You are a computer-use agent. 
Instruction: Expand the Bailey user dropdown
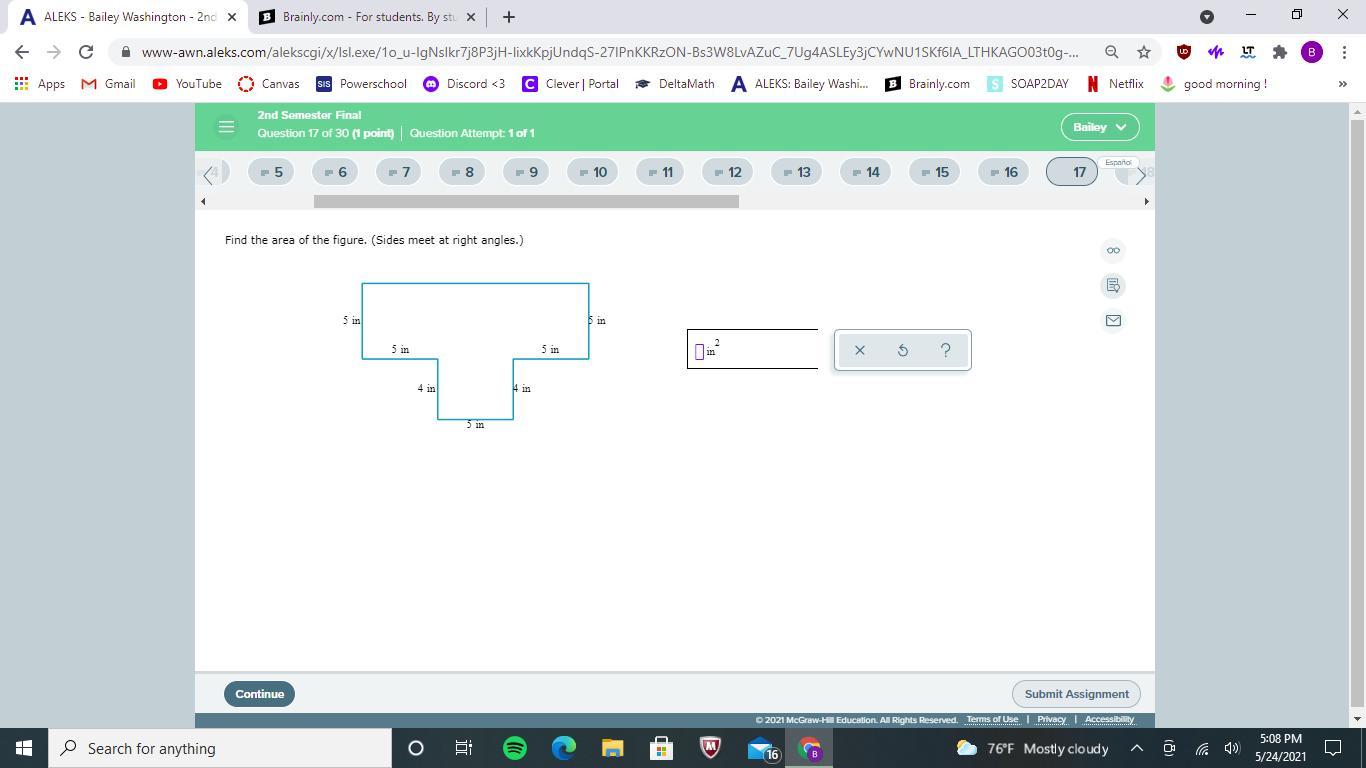[1099, 127]
